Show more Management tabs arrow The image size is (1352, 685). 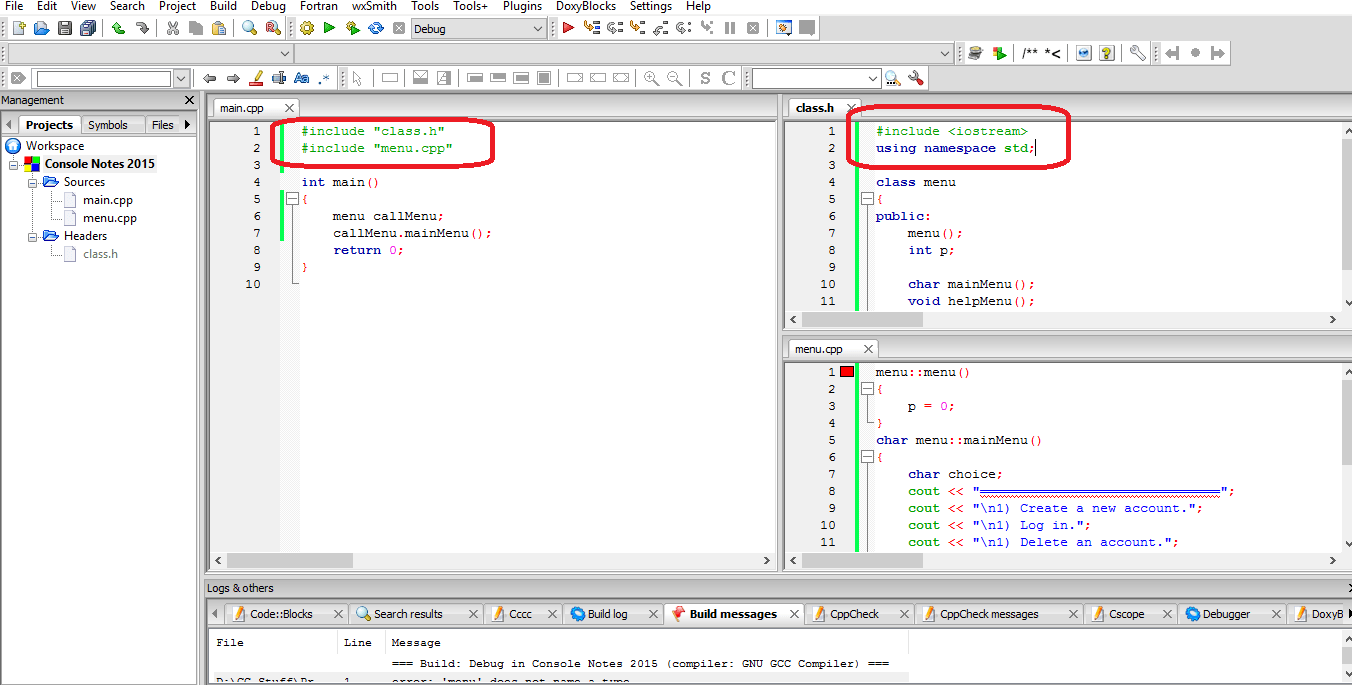pos(187,124)
